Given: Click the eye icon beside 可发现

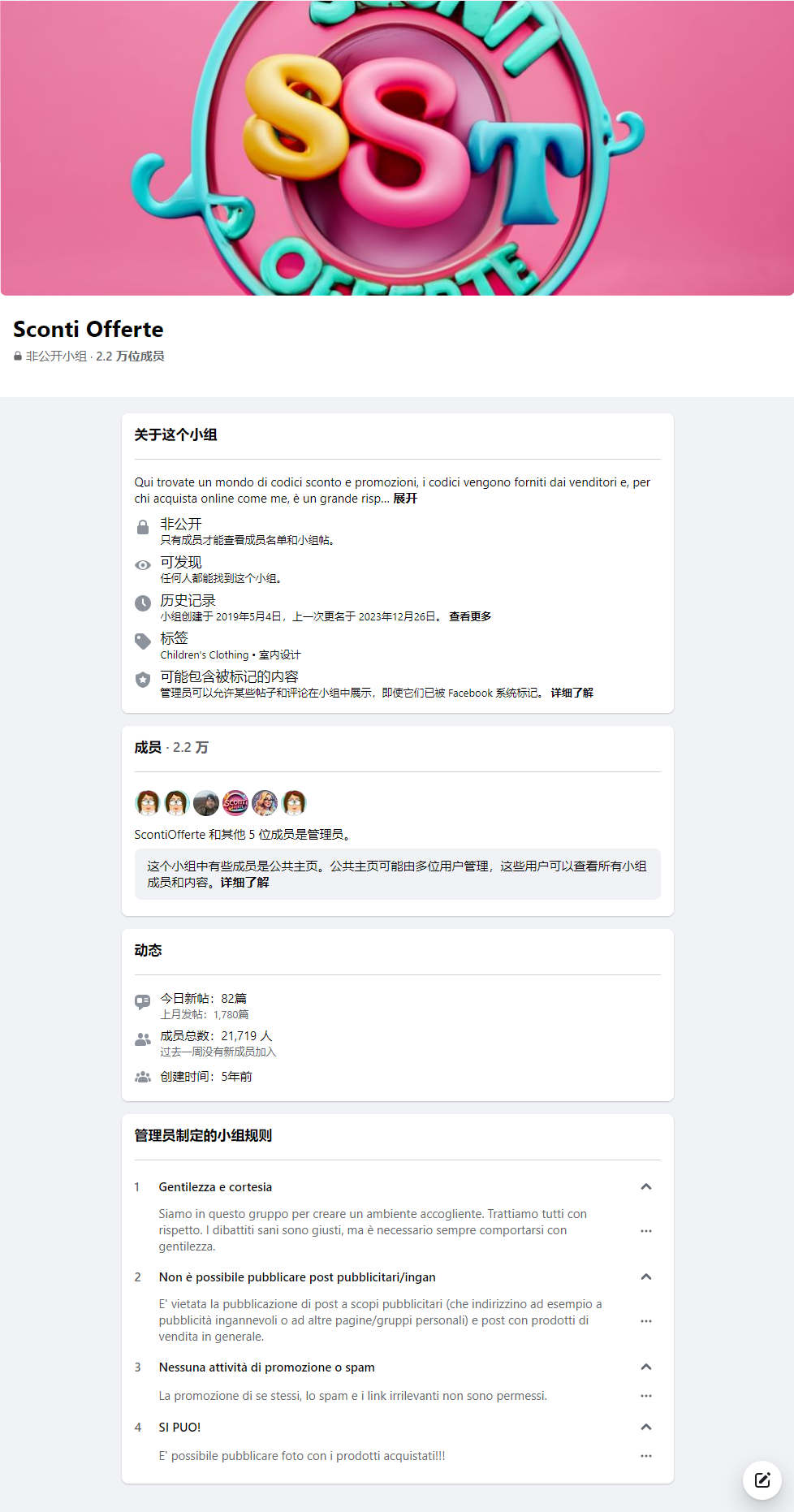Looking at the screenshot, I should 143,565.
